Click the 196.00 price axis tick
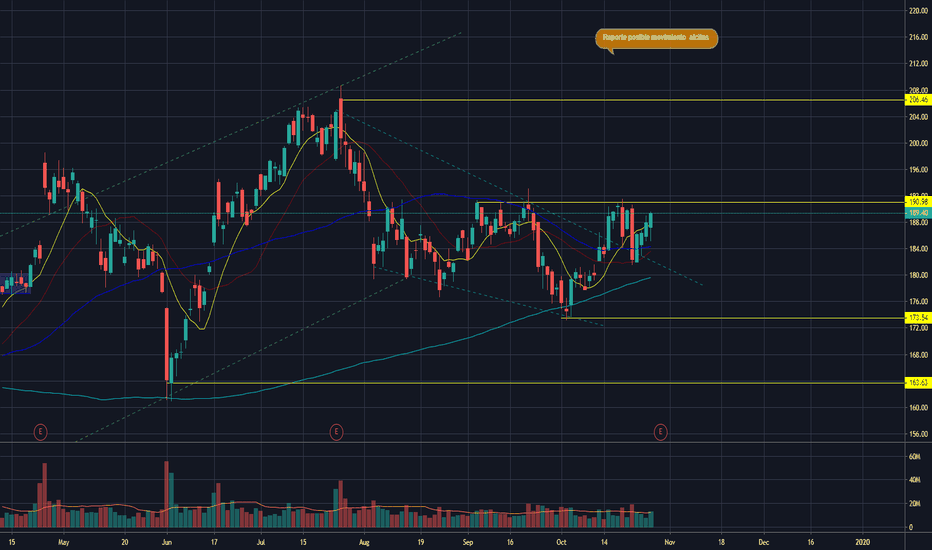Image resolution: width=932 pixels, height=550 pixels. [918, 169]
